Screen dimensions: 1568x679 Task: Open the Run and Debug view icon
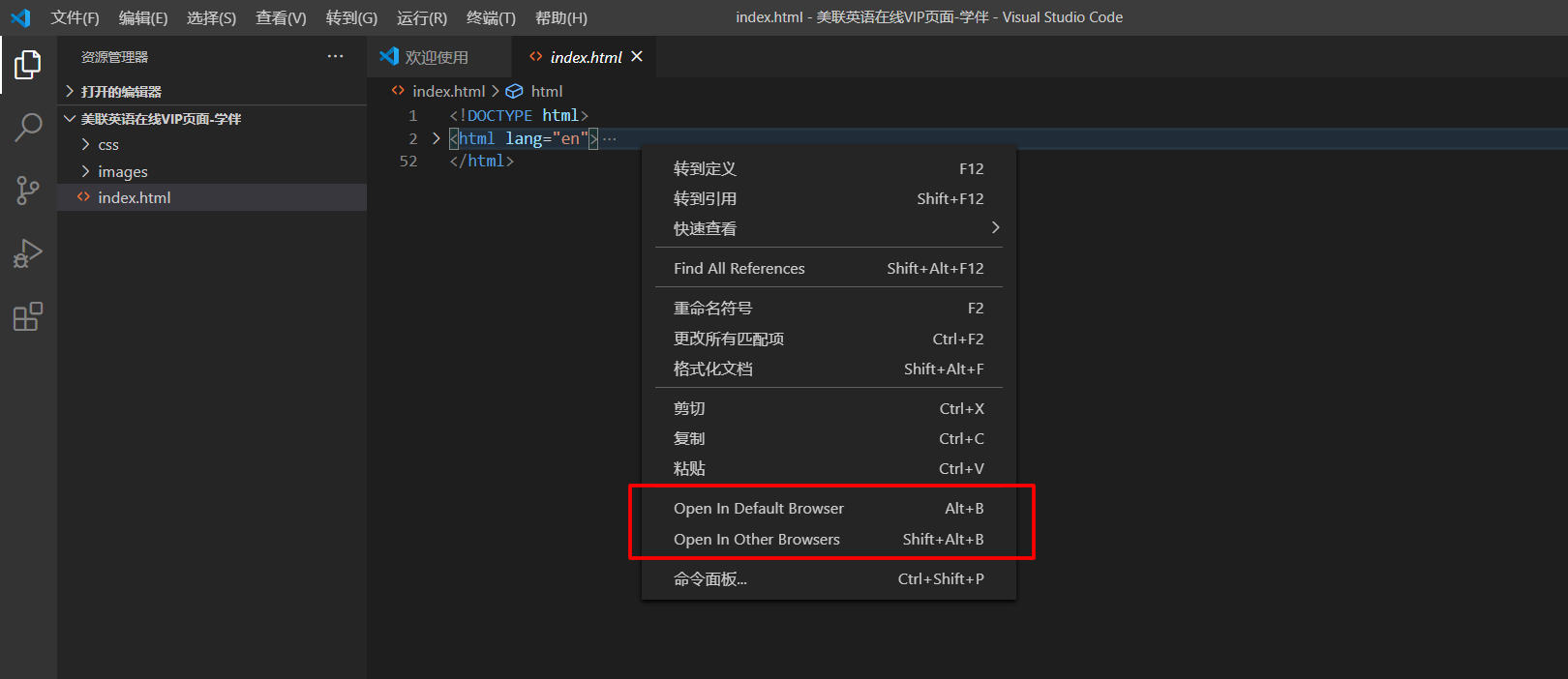[x=28, y=253]
